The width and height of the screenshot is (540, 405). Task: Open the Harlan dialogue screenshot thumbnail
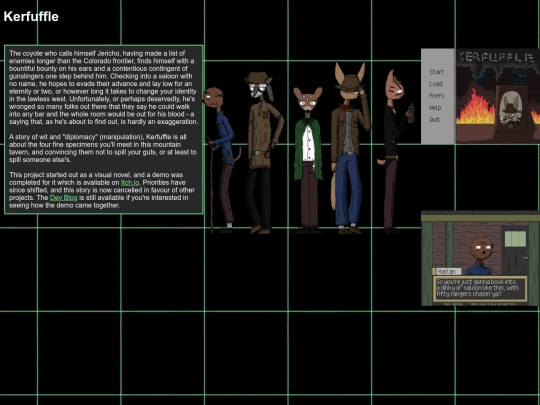pos(480,258)
